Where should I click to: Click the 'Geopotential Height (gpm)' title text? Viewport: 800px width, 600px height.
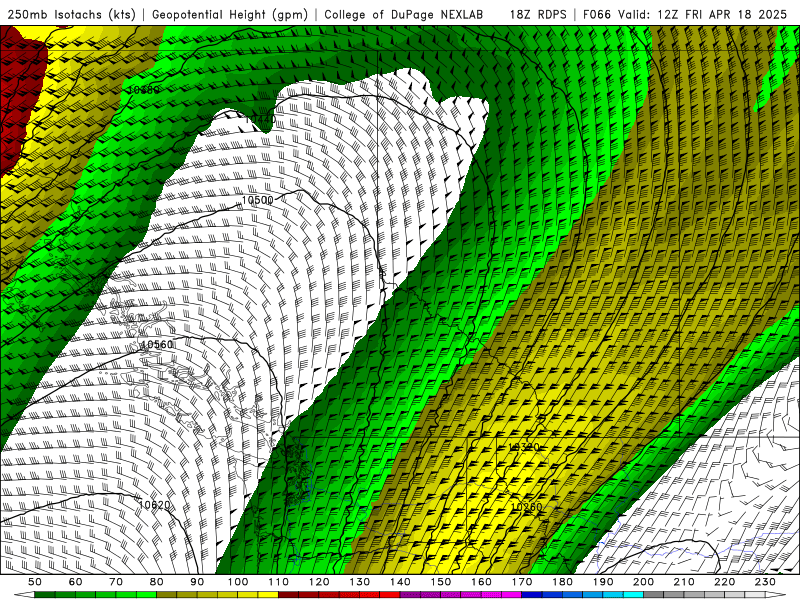[230, 15]
